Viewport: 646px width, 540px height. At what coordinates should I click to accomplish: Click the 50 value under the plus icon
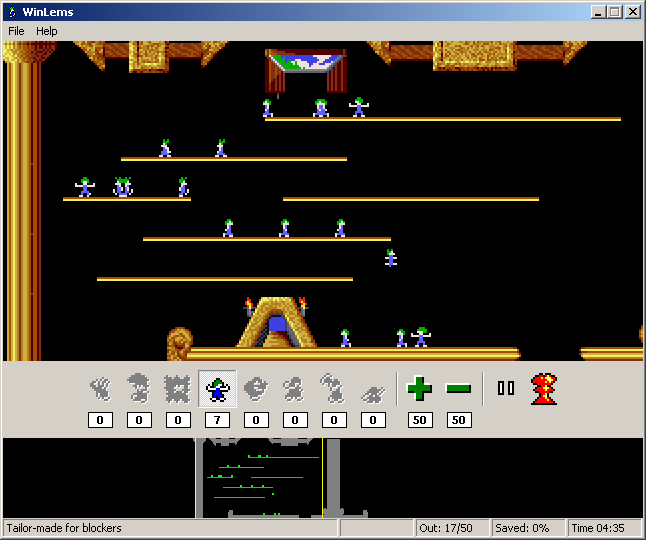click(x=420, y=420)
